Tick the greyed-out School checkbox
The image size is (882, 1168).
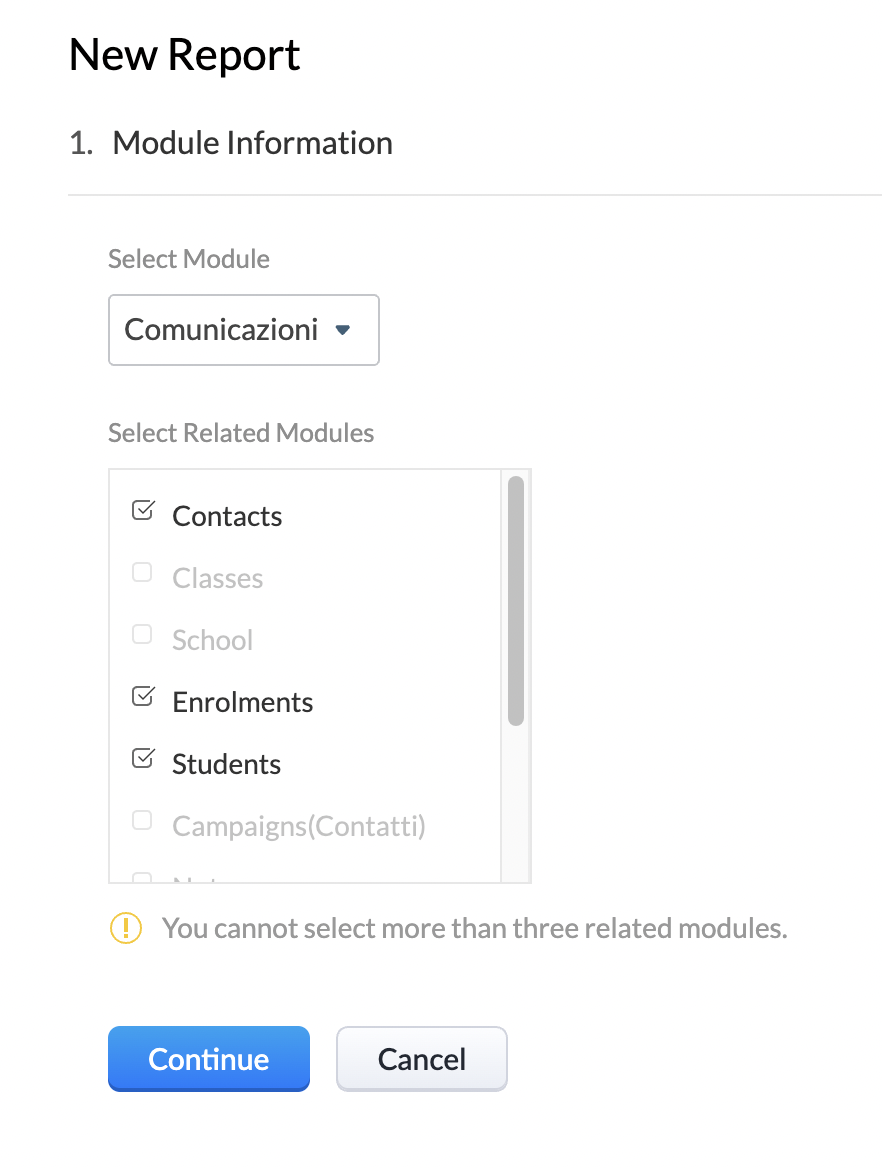click(x=142, y=635)
